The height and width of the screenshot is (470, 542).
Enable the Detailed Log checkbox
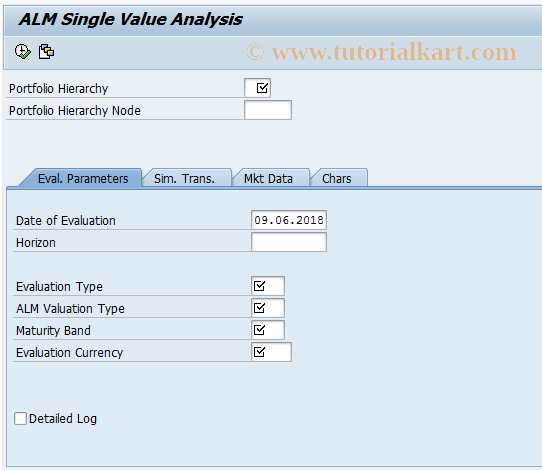[x=20, y=419]
